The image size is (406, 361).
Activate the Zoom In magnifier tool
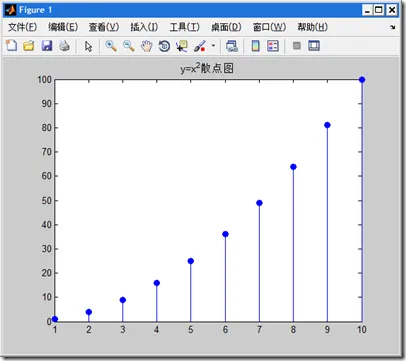111,46
